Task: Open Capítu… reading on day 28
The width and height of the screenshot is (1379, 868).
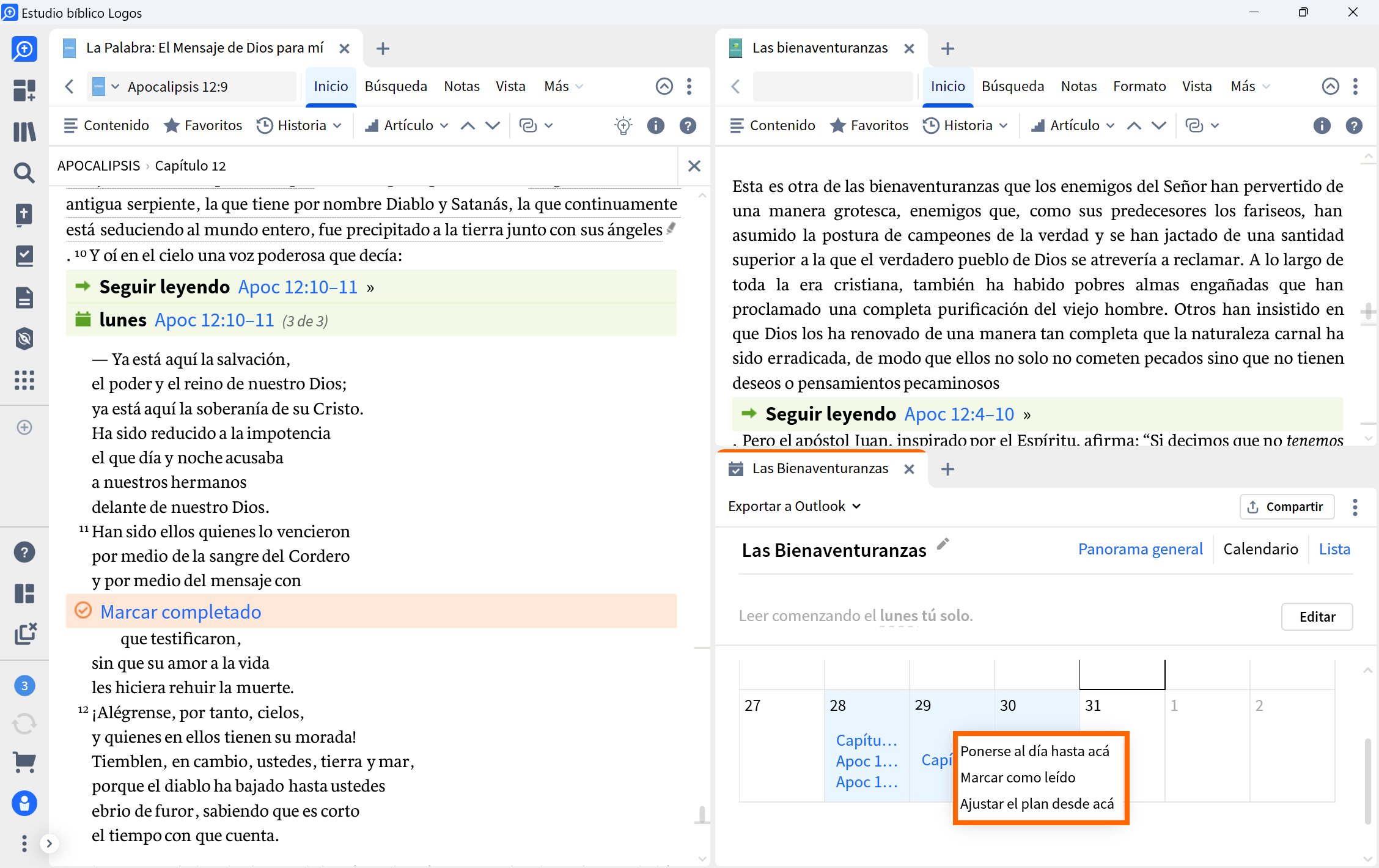Action: click(866, 740)
